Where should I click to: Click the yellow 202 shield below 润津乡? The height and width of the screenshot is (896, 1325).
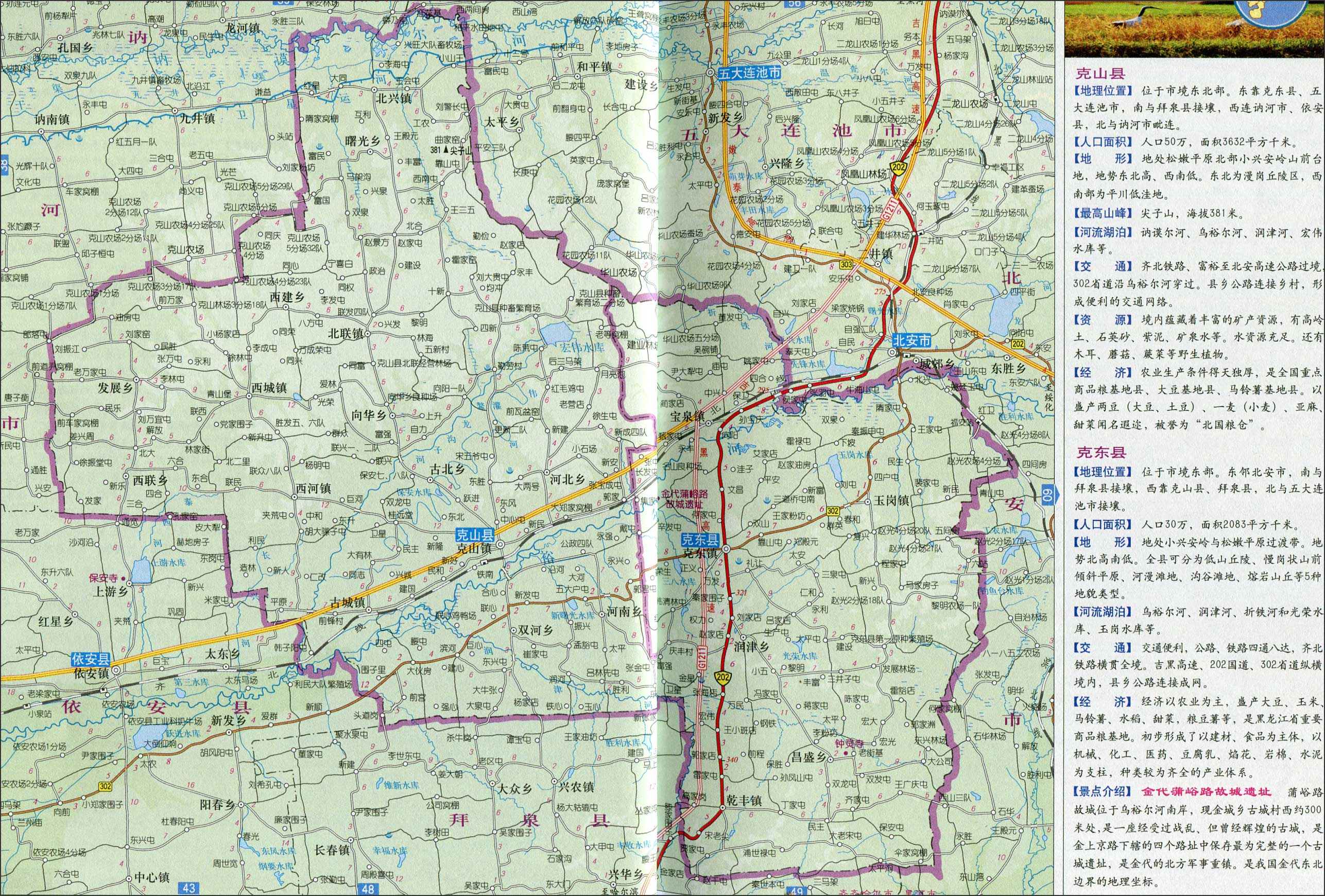724,676
